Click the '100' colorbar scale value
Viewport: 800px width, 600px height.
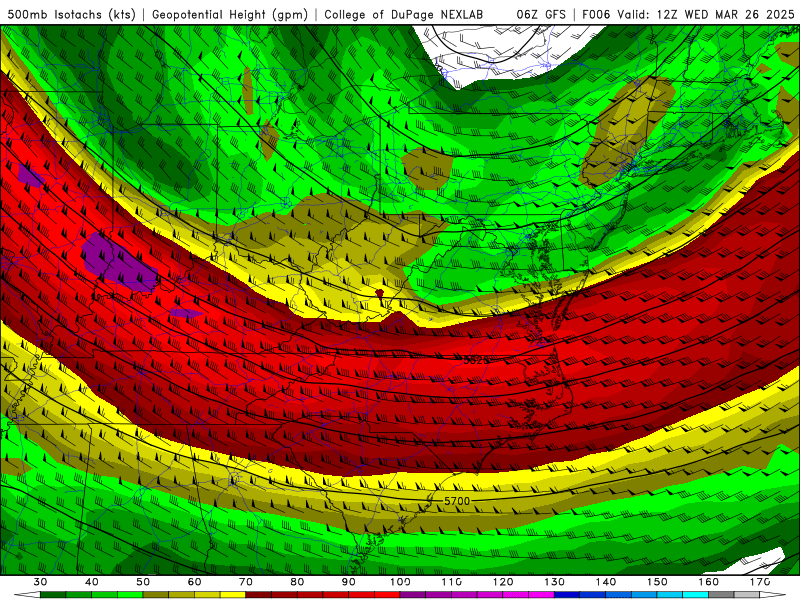coord(400,582)
